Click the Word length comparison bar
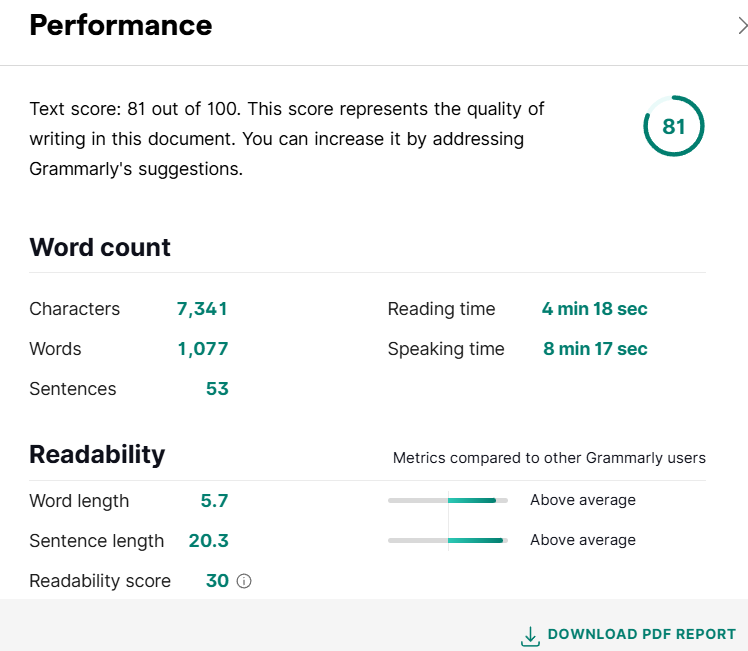 pyautogui.click(x=448, y=500)
